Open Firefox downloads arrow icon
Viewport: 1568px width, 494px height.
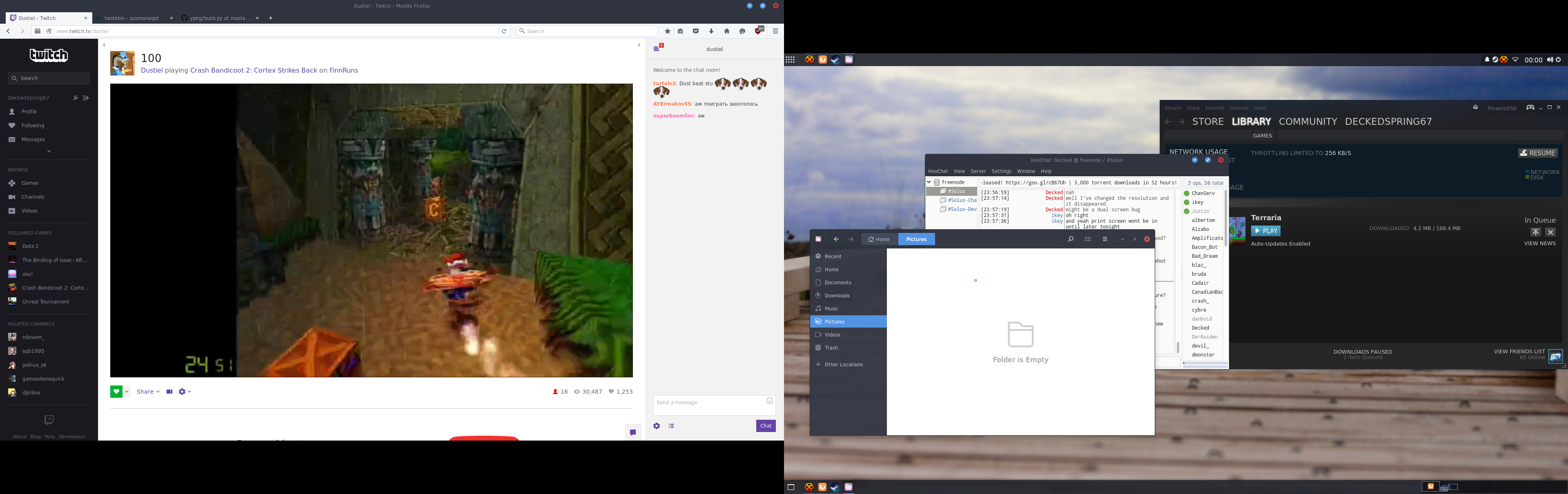click(711, 31)
